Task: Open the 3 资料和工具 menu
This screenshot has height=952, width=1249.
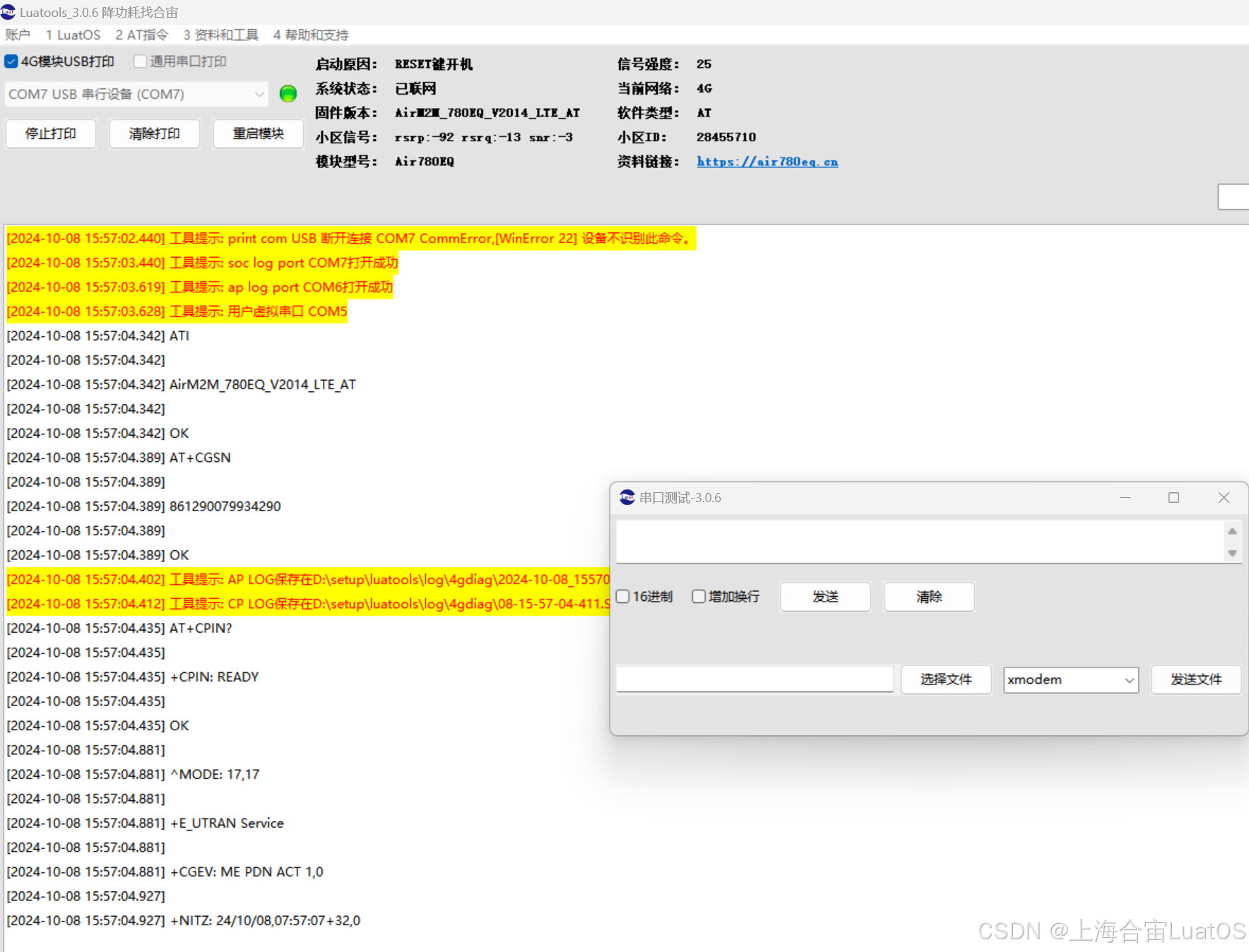Action: [x=220, y=35]
